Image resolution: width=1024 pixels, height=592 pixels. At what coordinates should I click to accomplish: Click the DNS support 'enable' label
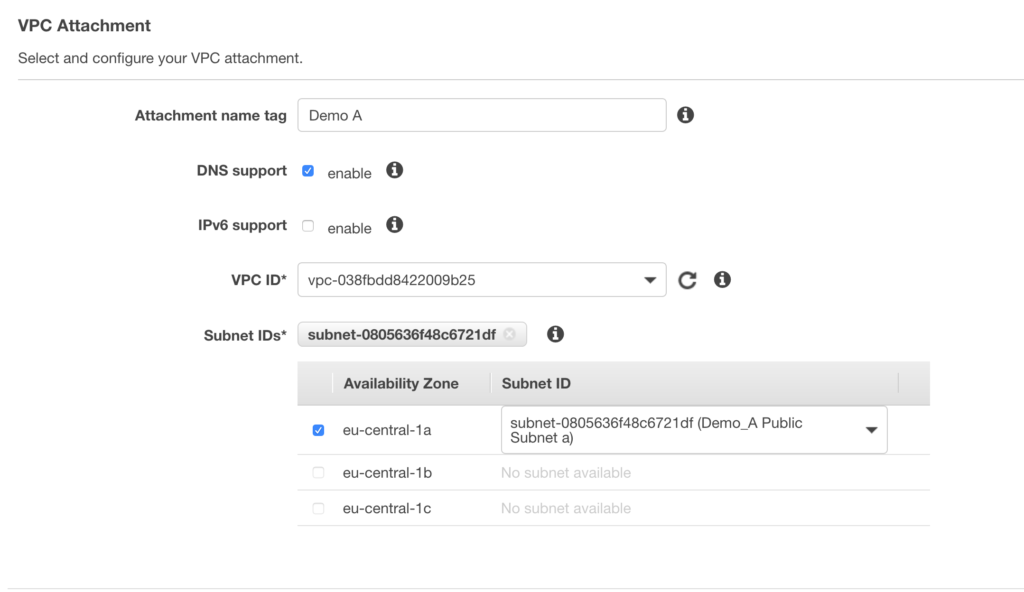coord(349,173)
